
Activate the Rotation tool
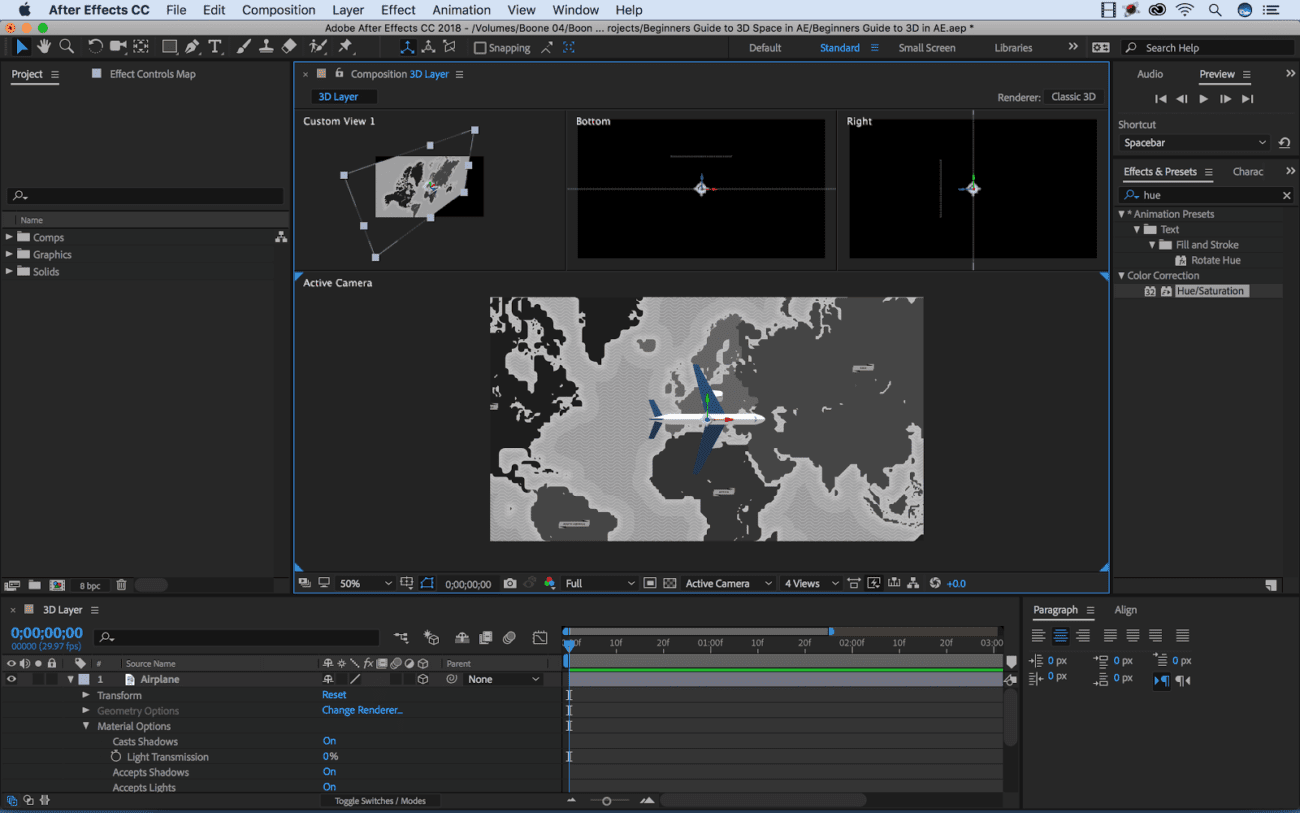94,46
